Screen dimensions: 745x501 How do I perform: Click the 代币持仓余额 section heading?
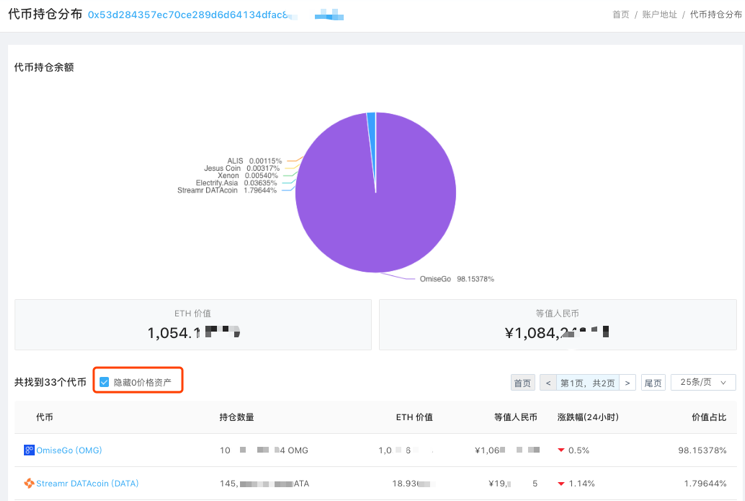(44, 67)
